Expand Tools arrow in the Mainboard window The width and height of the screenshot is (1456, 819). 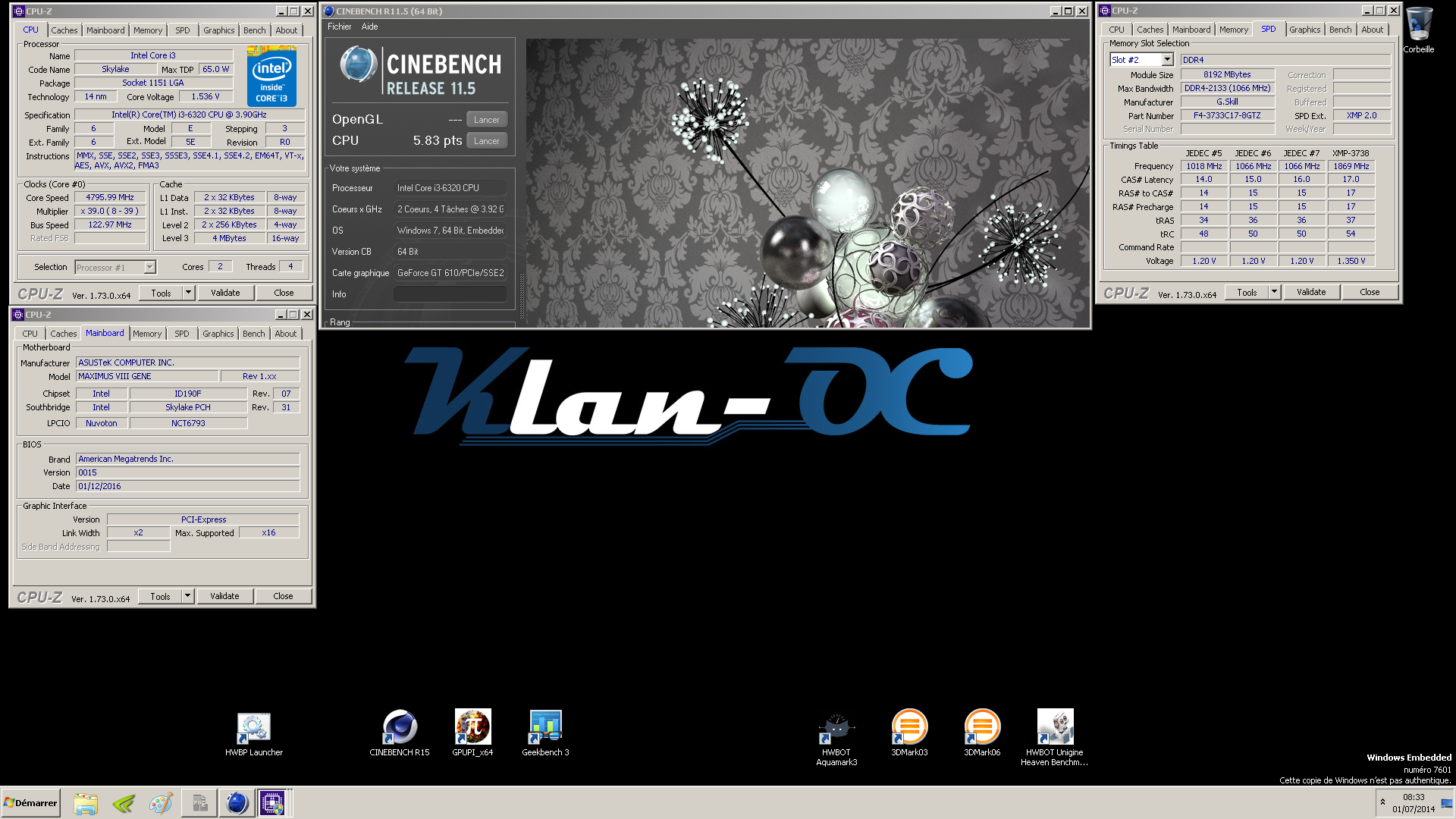click(x=187, y=596)
